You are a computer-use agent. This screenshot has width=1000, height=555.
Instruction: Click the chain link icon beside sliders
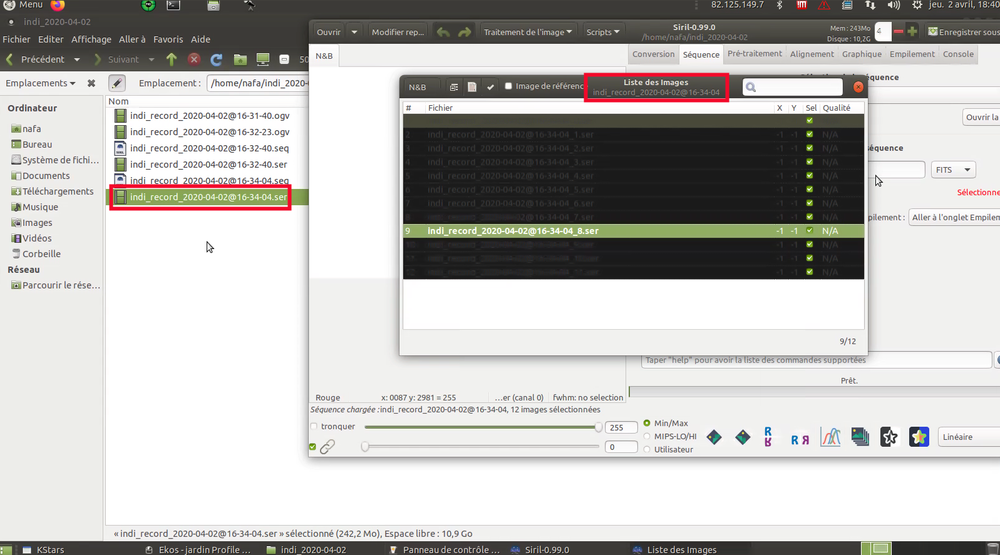point(327,447)
